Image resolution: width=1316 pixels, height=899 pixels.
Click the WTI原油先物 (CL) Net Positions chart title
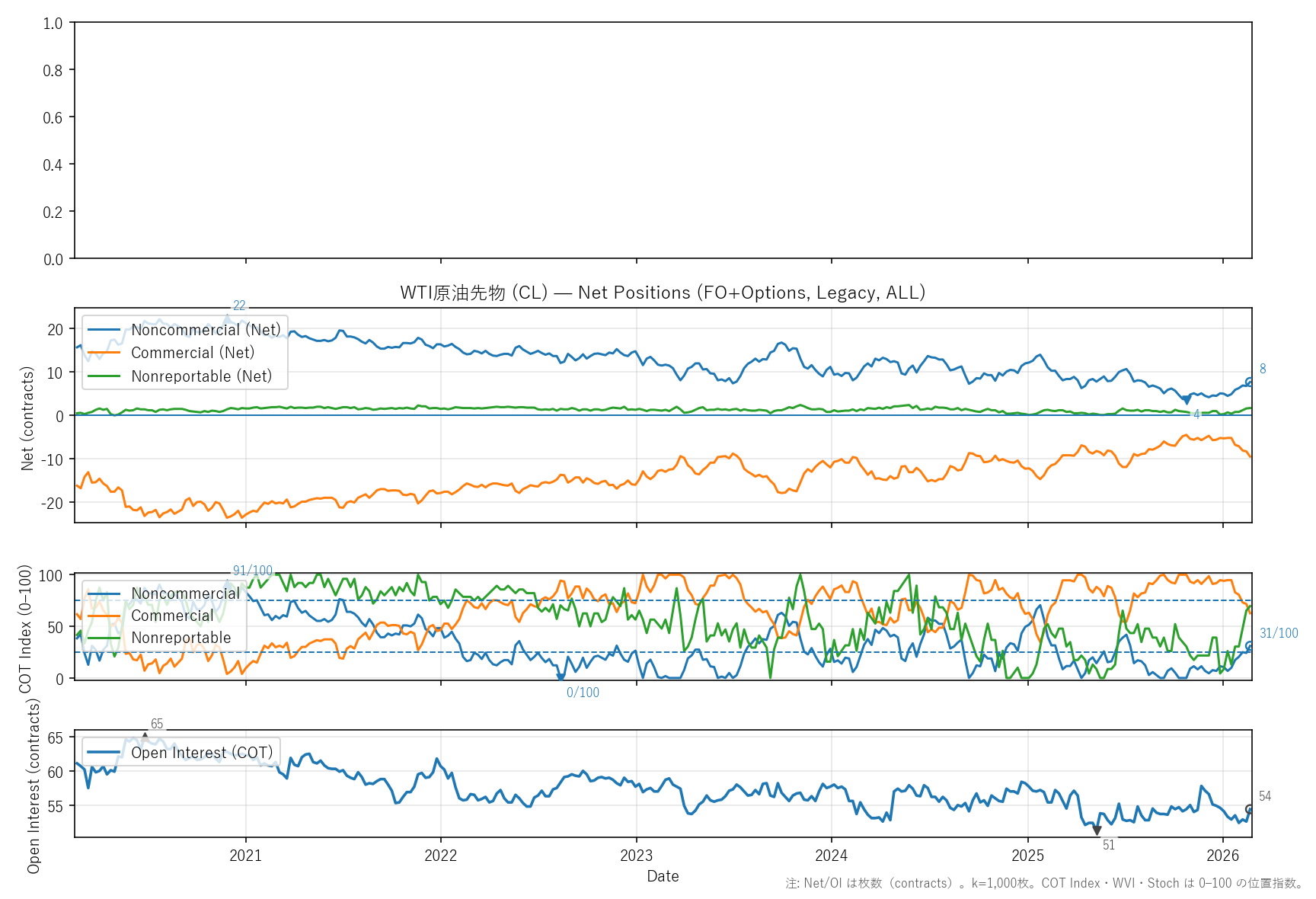(x=663, y=293)
